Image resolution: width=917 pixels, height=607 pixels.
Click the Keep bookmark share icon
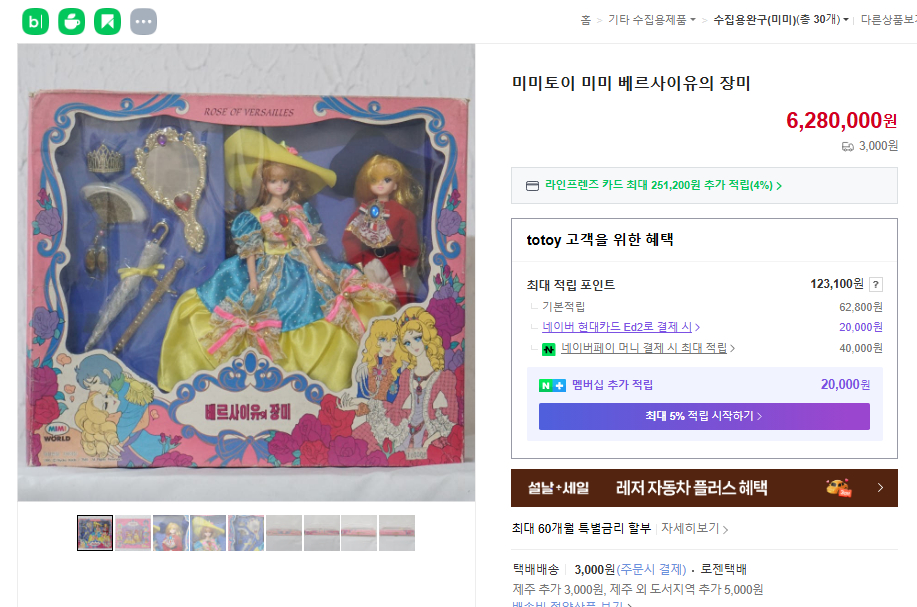[x=108, y=22]
